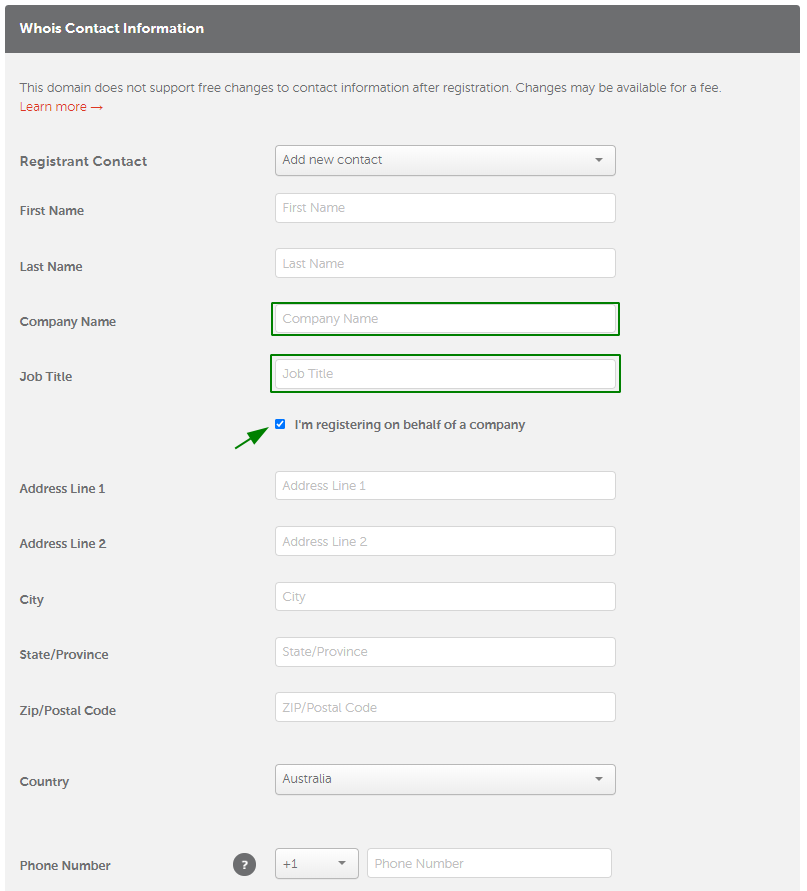Click the caret beside the +1 code
This screenshot has height=891, width=807.
pos(342,863)
